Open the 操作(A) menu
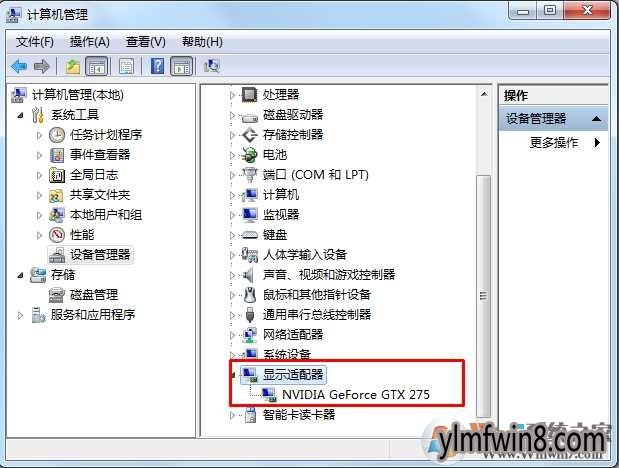 (x=90, y=42)
